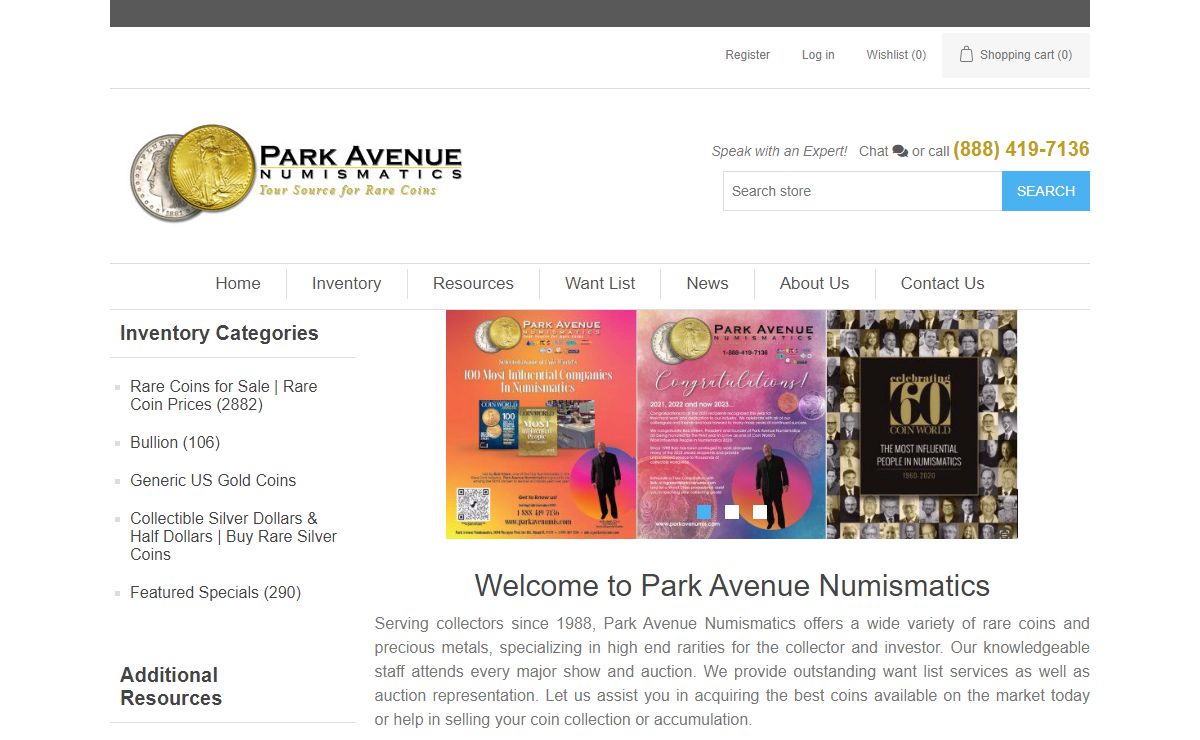1200x740 pixels.
Task: Open the Inventory menu item
Action: pos(346,283)
